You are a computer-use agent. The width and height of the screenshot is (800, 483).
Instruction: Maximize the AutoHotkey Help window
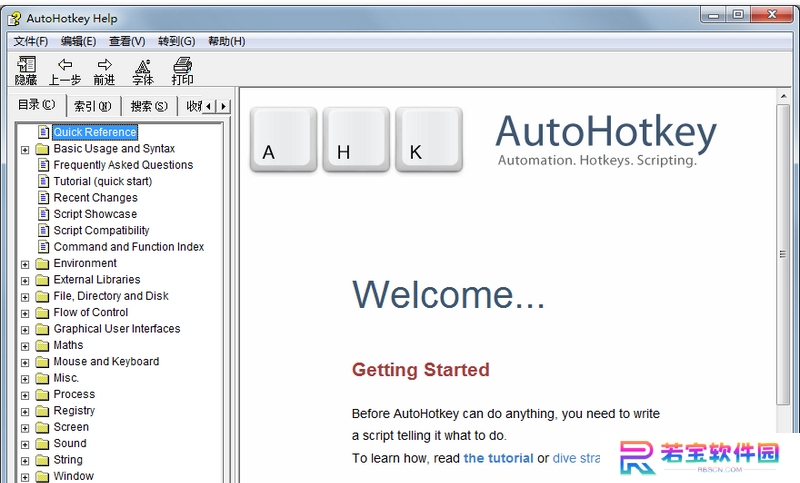pyautogui.click(x=738, y=15)
